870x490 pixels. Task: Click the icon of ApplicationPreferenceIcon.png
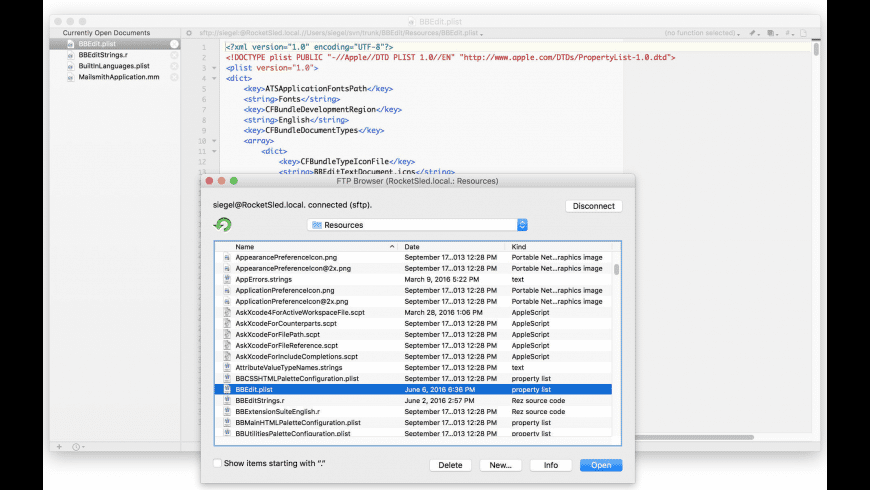pyautogui.click(x=227, y=290)
